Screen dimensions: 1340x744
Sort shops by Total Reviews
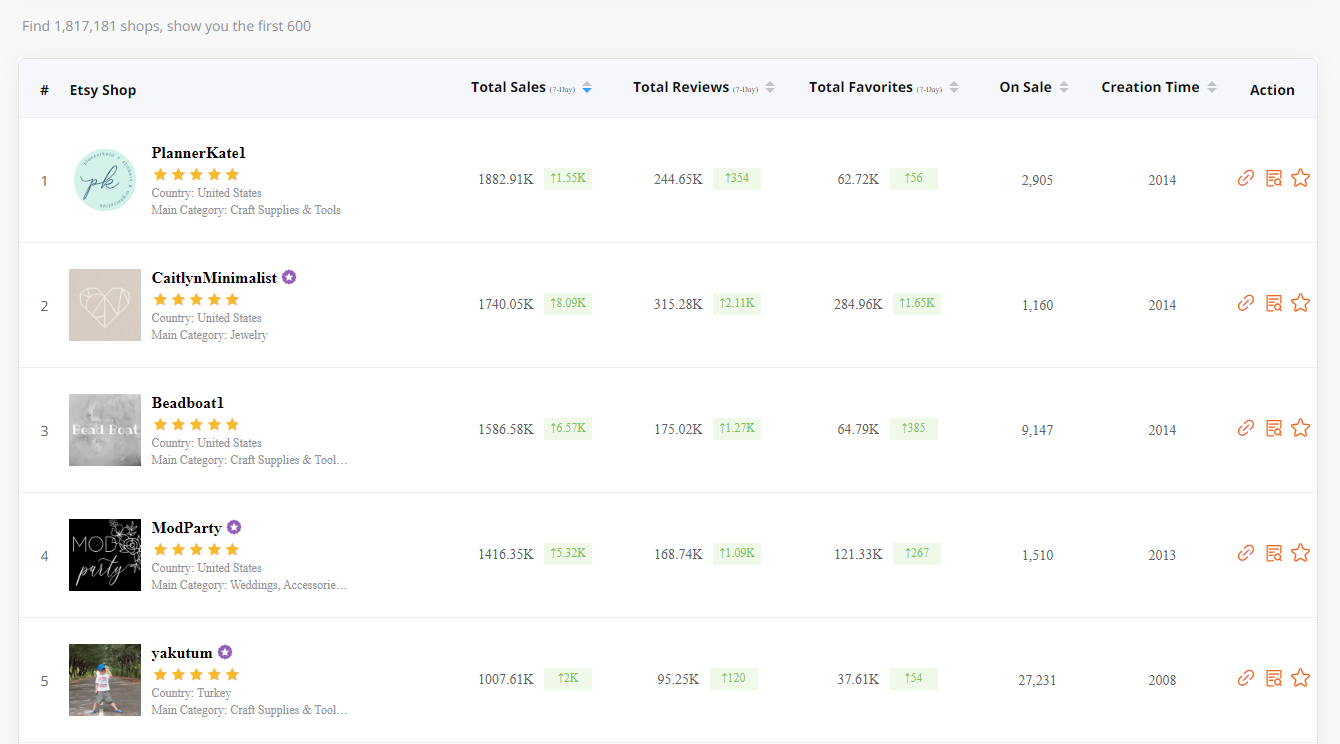pyautogui.click(x=769, y=86)
